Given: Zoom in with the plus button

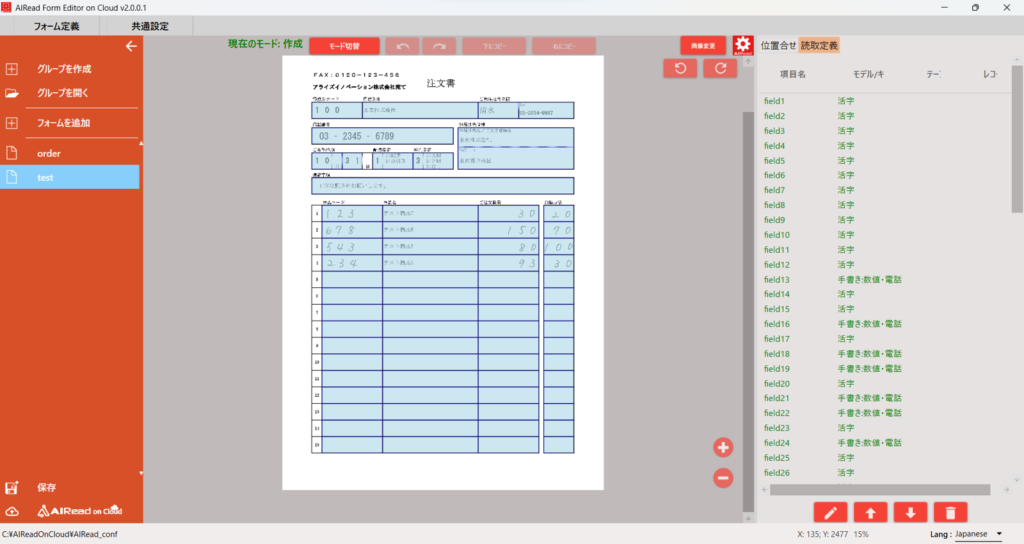Looking at the screenshot, I should pos(723,447).
